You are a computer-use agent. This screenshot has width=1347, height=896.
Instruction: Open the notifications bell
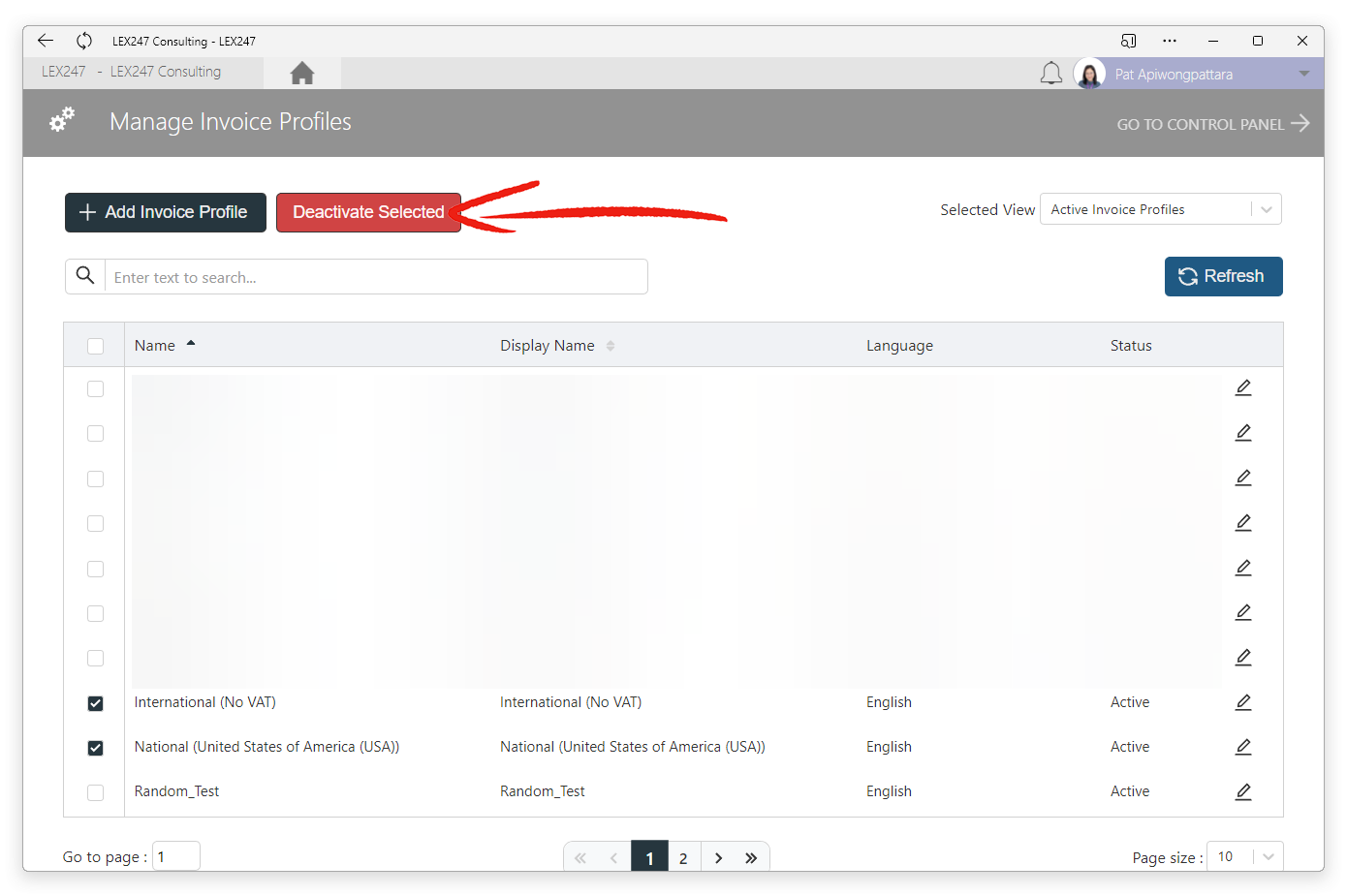[x=1051, y=74]
